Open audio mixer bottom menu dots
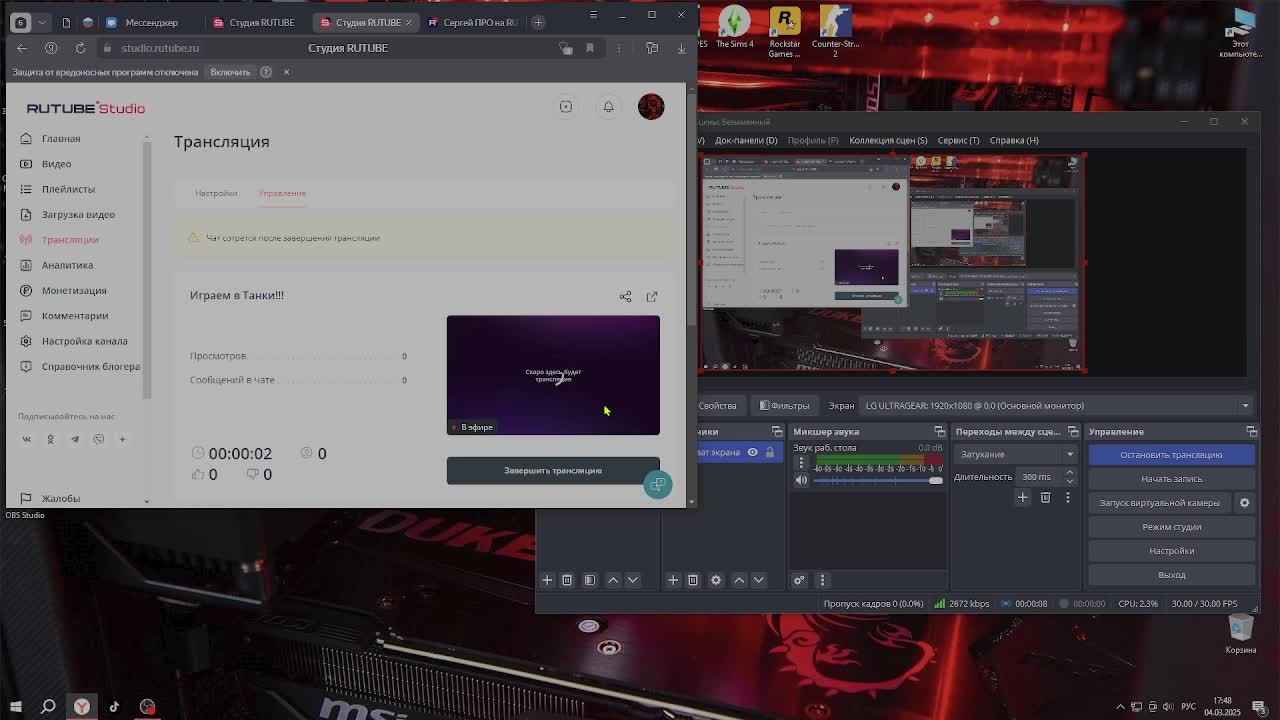 tap(822, 580)
